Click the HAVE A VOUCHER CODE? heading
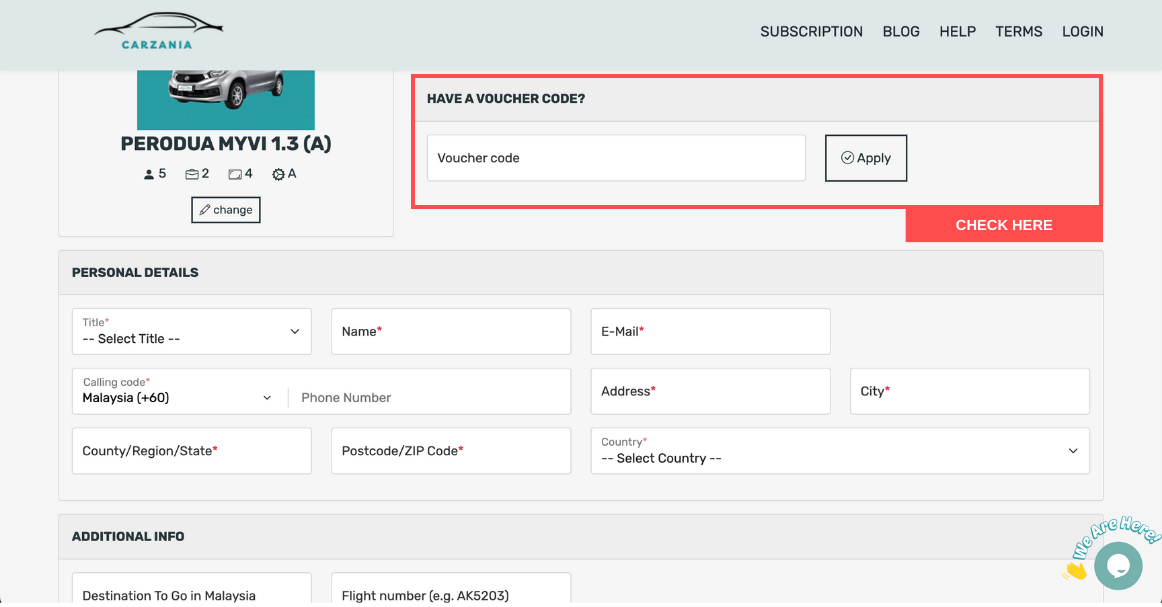Viewport: 1162px width, 607px height. pos(505,99)
